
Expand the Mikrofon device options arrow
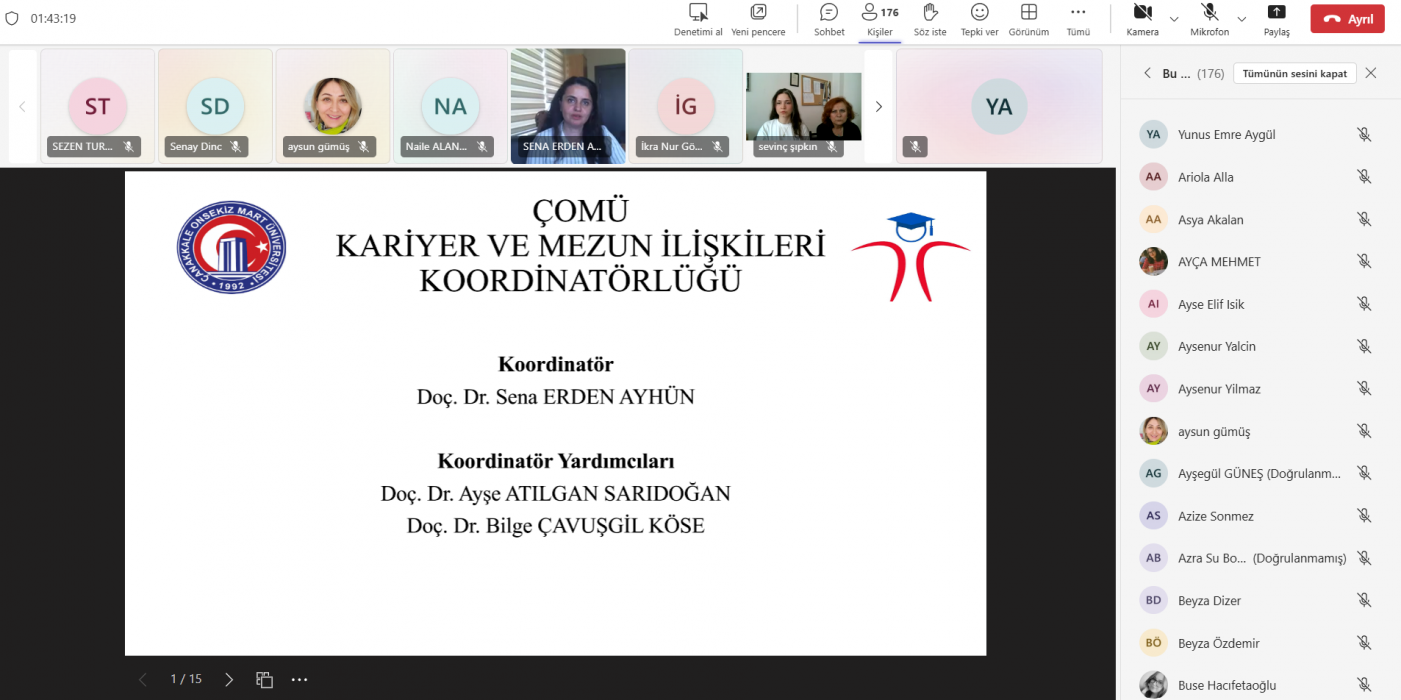[x=1242, y=19]
